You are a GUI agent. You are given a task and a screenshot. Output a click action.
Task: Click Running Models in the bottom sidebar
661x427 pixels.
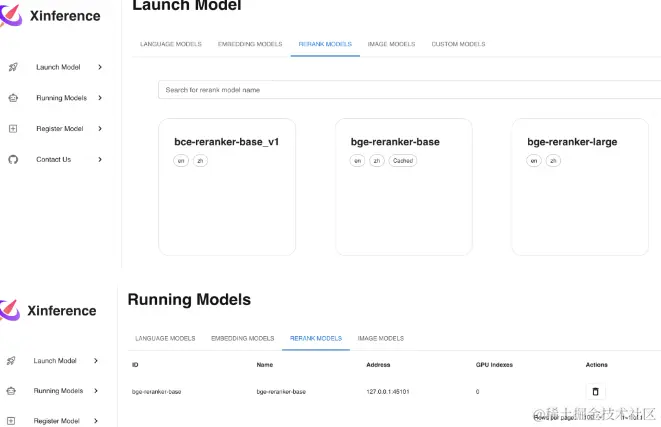(x=58, y=391)
